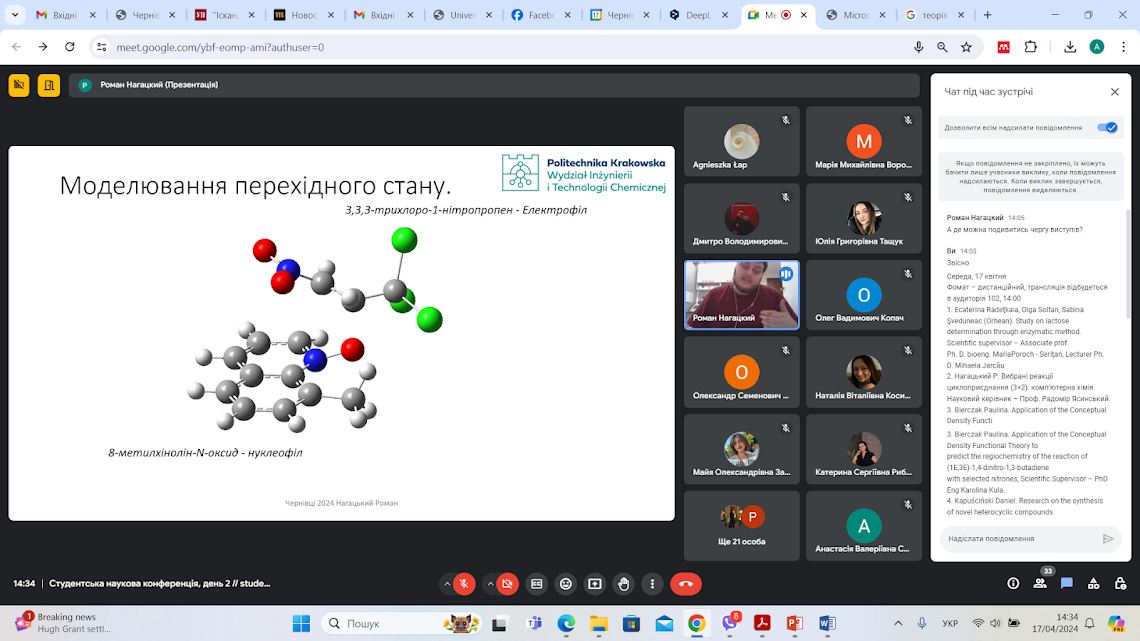Open the Breaking news widget
Screen dimensions: 1140x641
[x=64, y=623]
